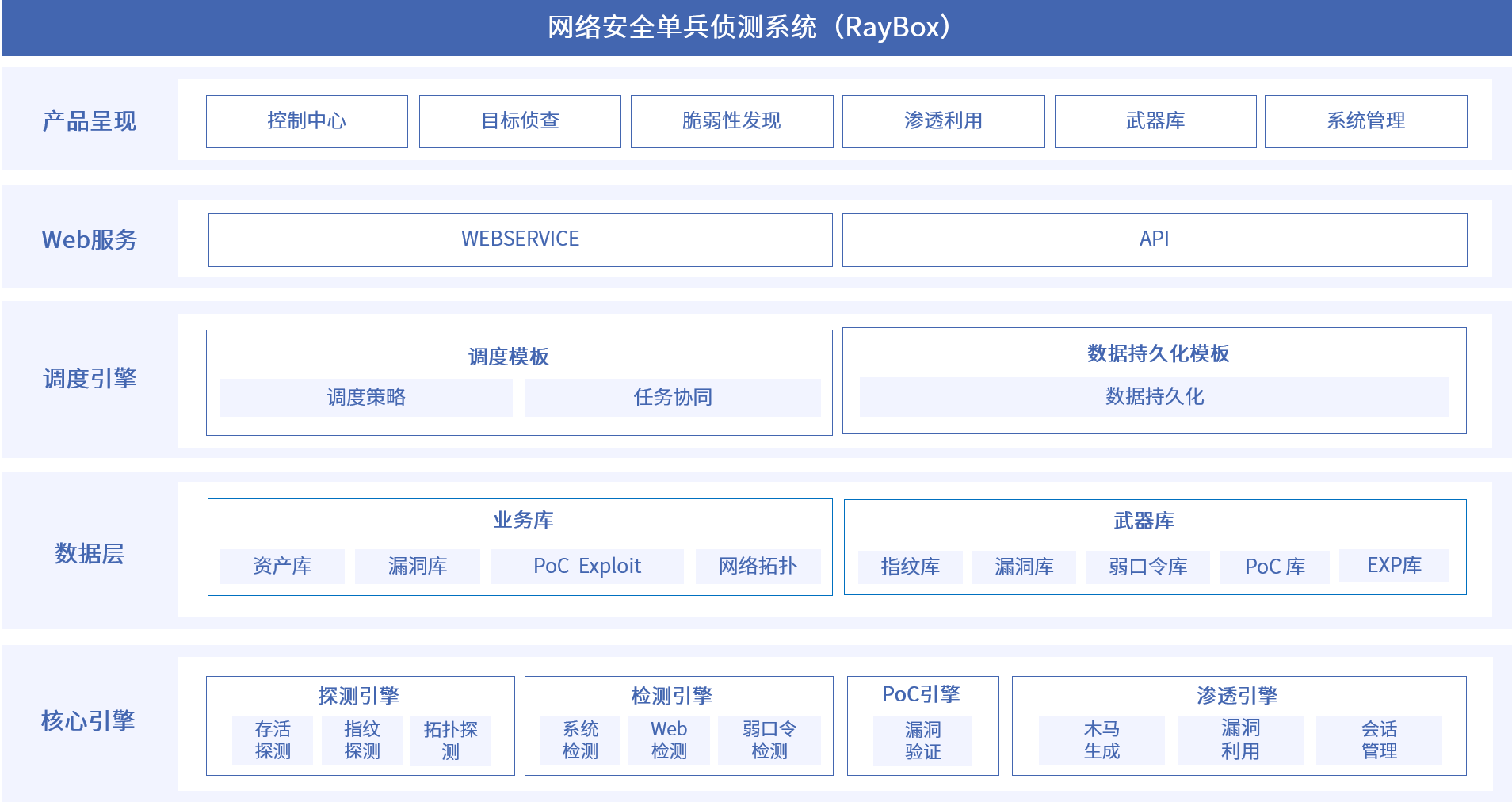The image size is (1512, 802).
Task: Select 数据持久化
Action: (x=1154, y=398)
